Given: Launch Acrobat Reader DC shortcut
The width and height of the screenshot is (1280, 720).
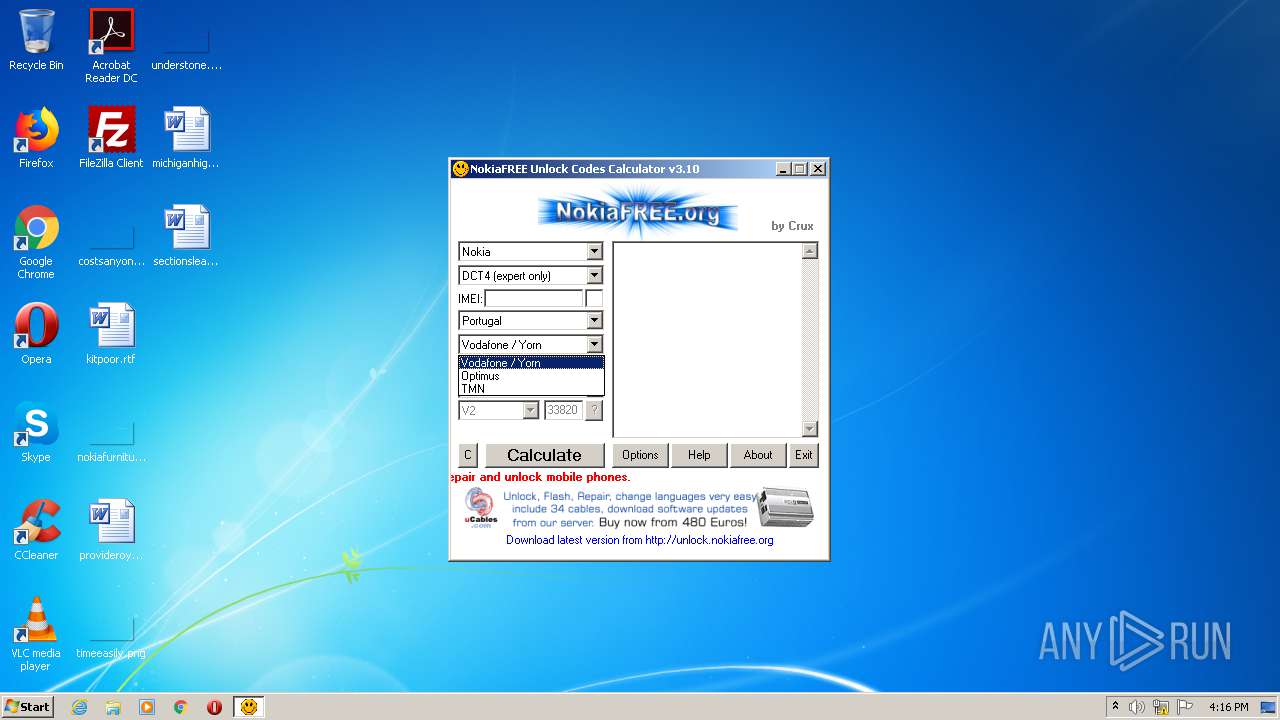Looking at the screenshot, I should [x=111, y=46].
